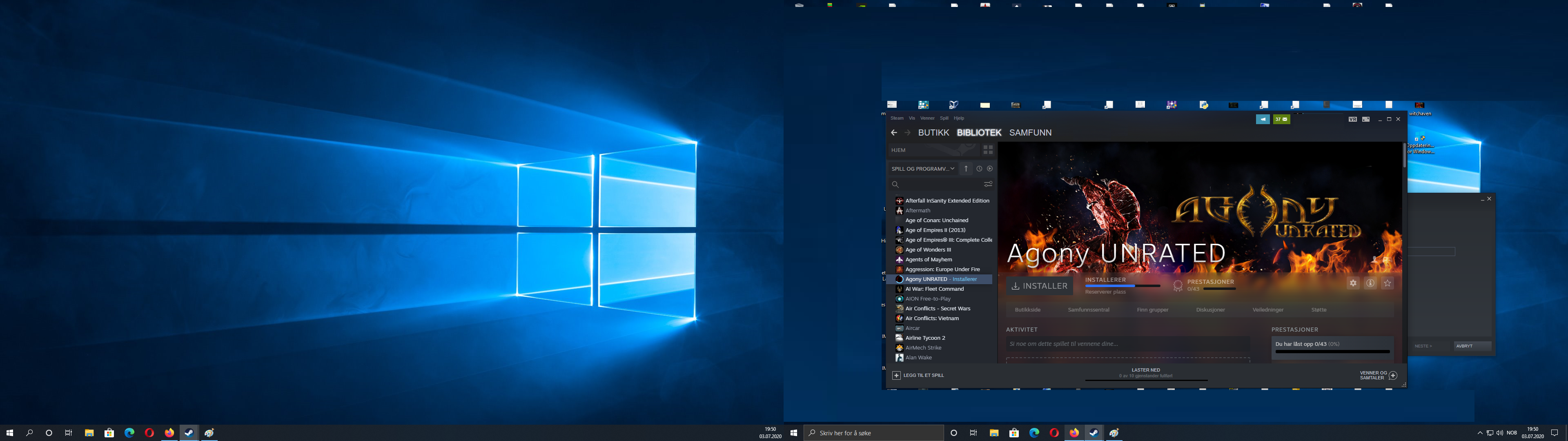Click the text field in background dialog
This screenshot has height=441, width=1568.
pos(1432,252)
